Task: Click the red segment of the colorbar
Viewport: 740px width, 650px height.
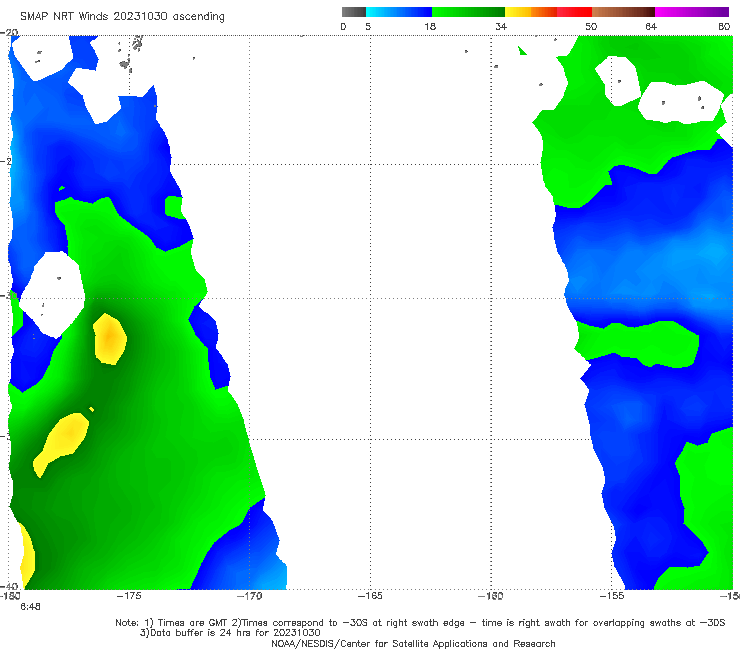Action: click(x=574, y=12)
